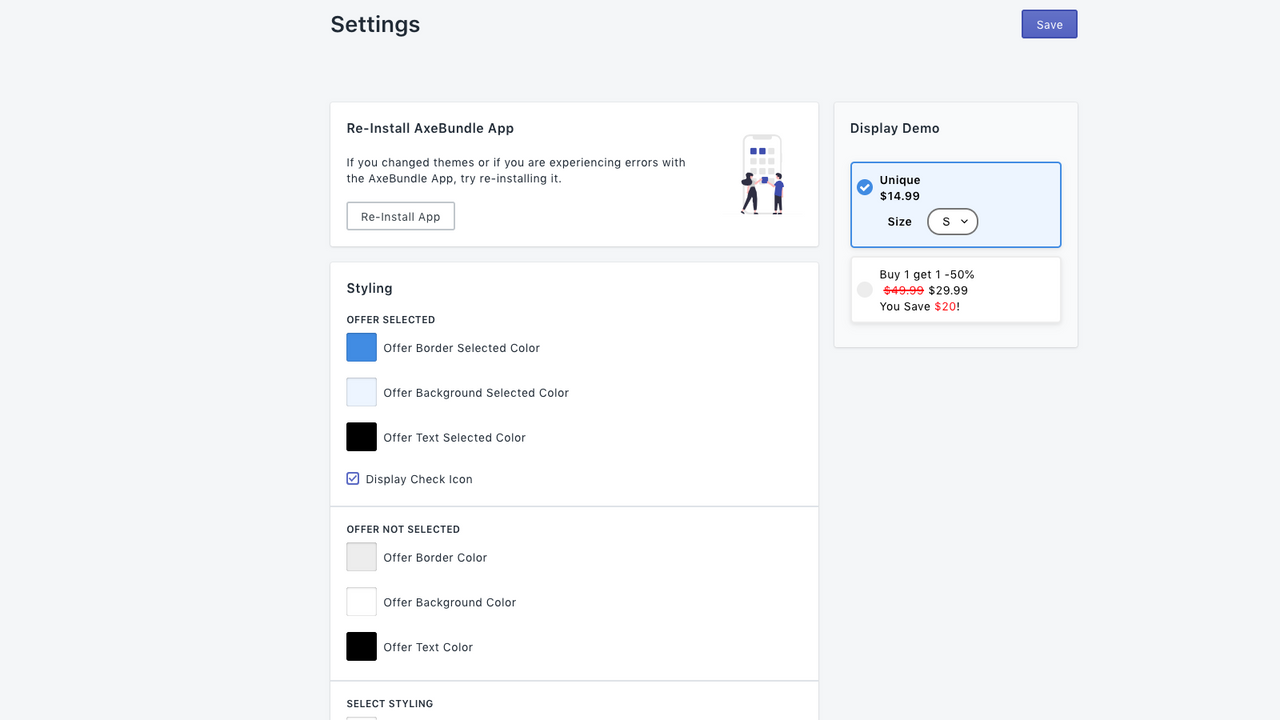Open the Offer Text Color swatch
1280x720 pixels.
(x=361, y=646)
